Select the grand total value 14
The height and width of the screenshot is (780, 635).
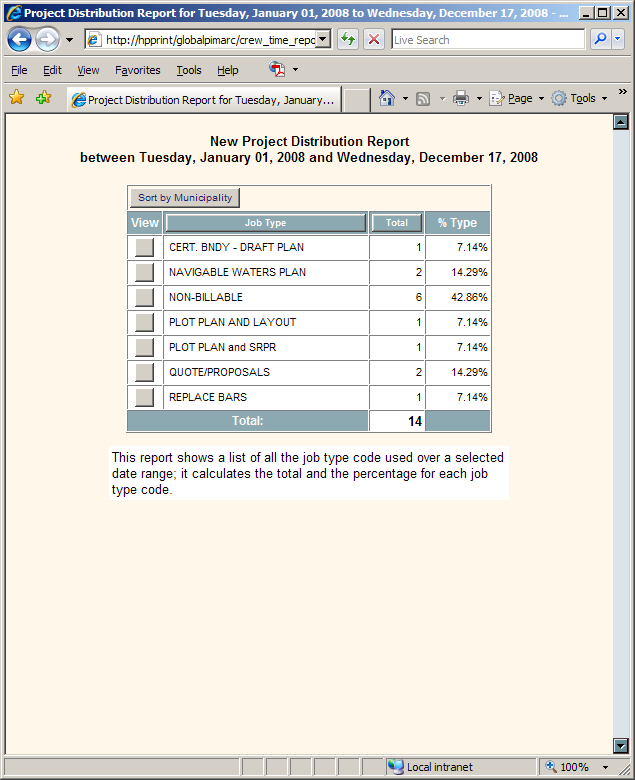click(415, 421)
